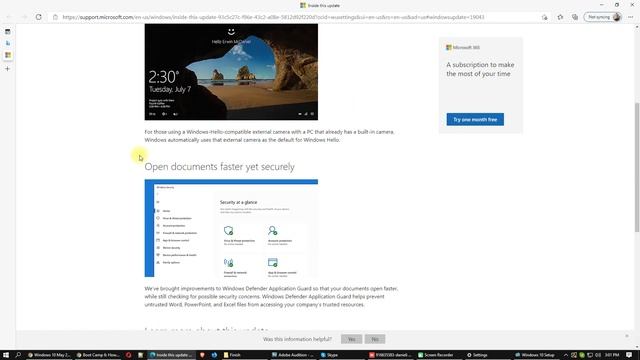Add a new tab with plus icon
This screenshot has width=640, height=360.
pyautogui.click(x=7, y=69)
